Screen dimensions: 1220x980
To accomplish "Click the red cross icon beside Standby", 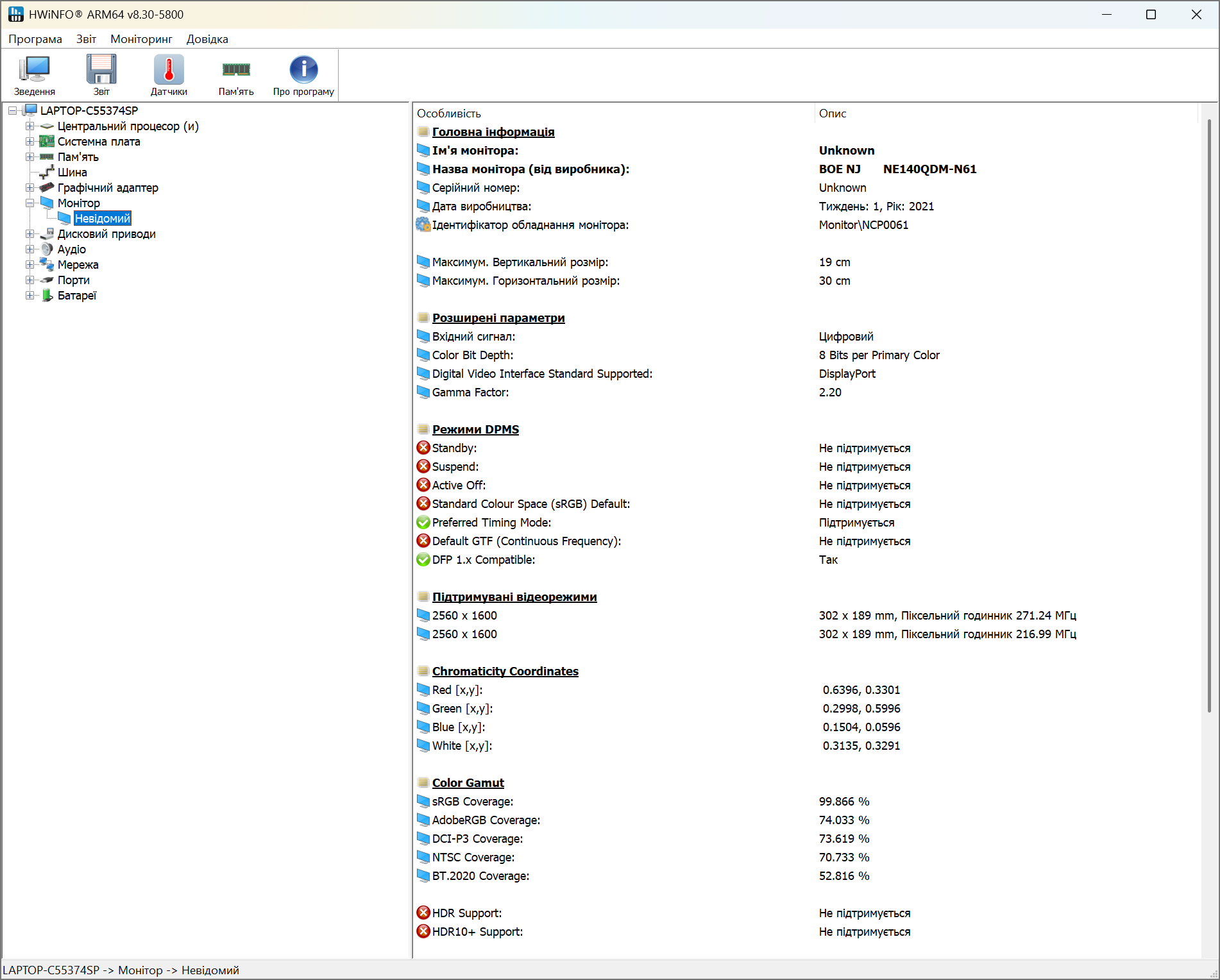I will tap(423, 448).
